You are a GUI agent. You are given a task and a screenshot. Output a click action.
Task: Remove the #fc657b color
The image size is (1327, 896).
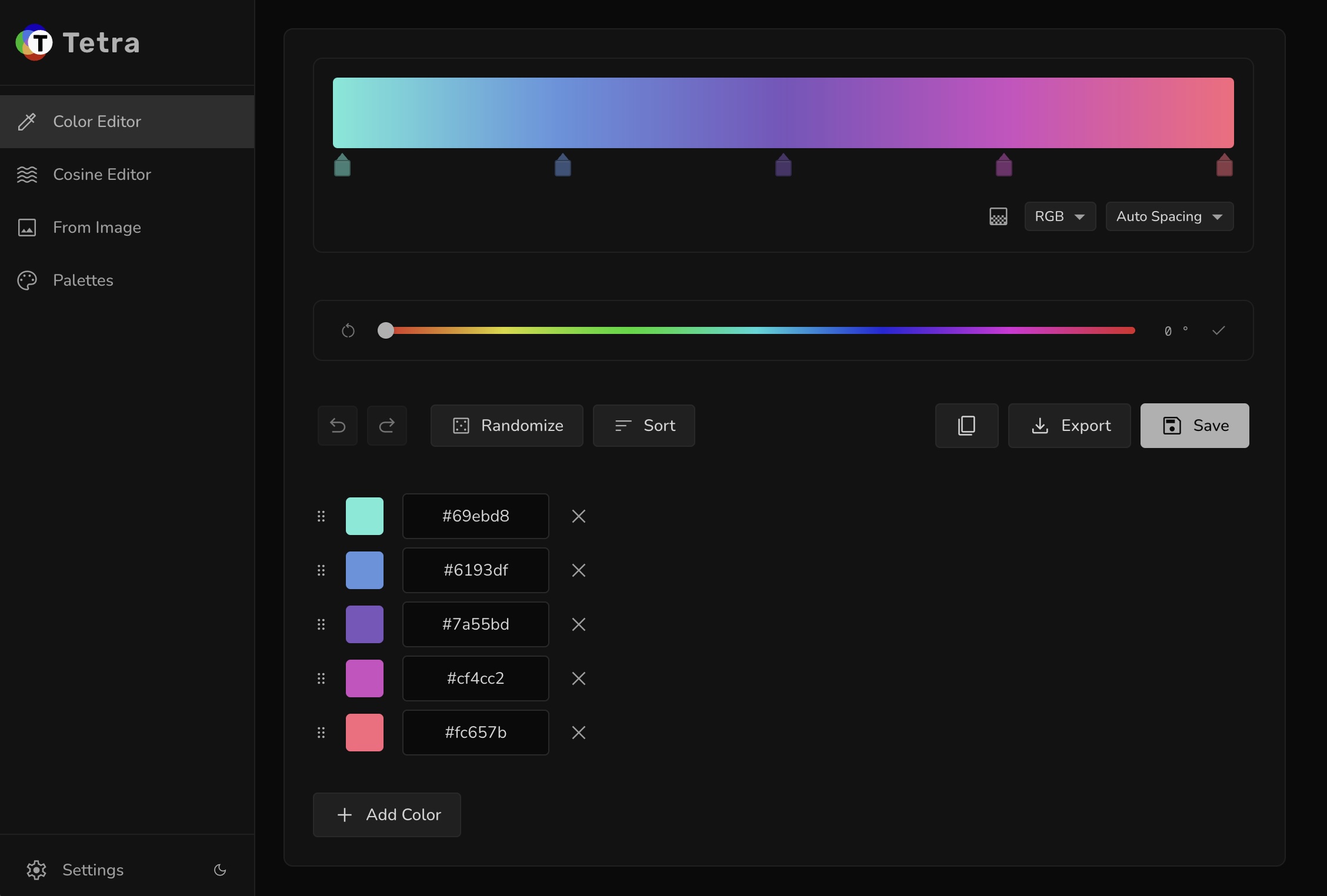[x=579, y=733]
